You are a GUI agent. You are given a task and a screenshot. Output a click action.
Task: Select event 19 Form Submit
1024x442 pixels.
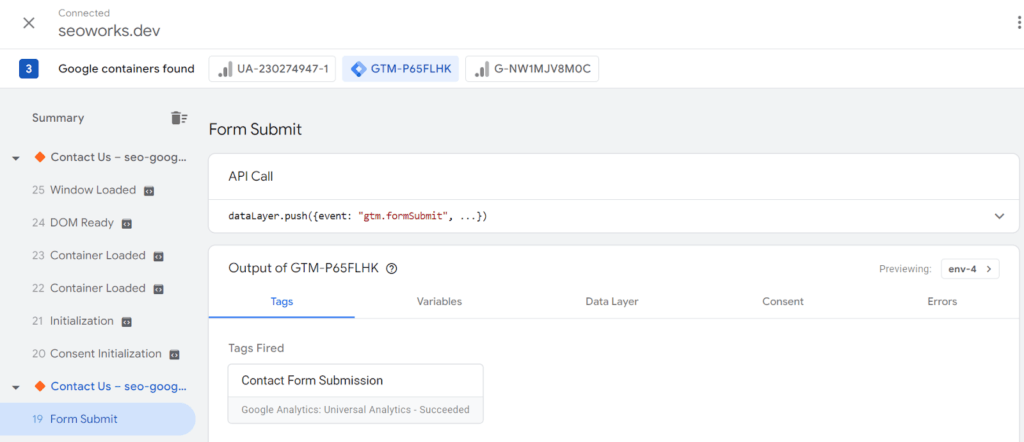tap(98, 419)
